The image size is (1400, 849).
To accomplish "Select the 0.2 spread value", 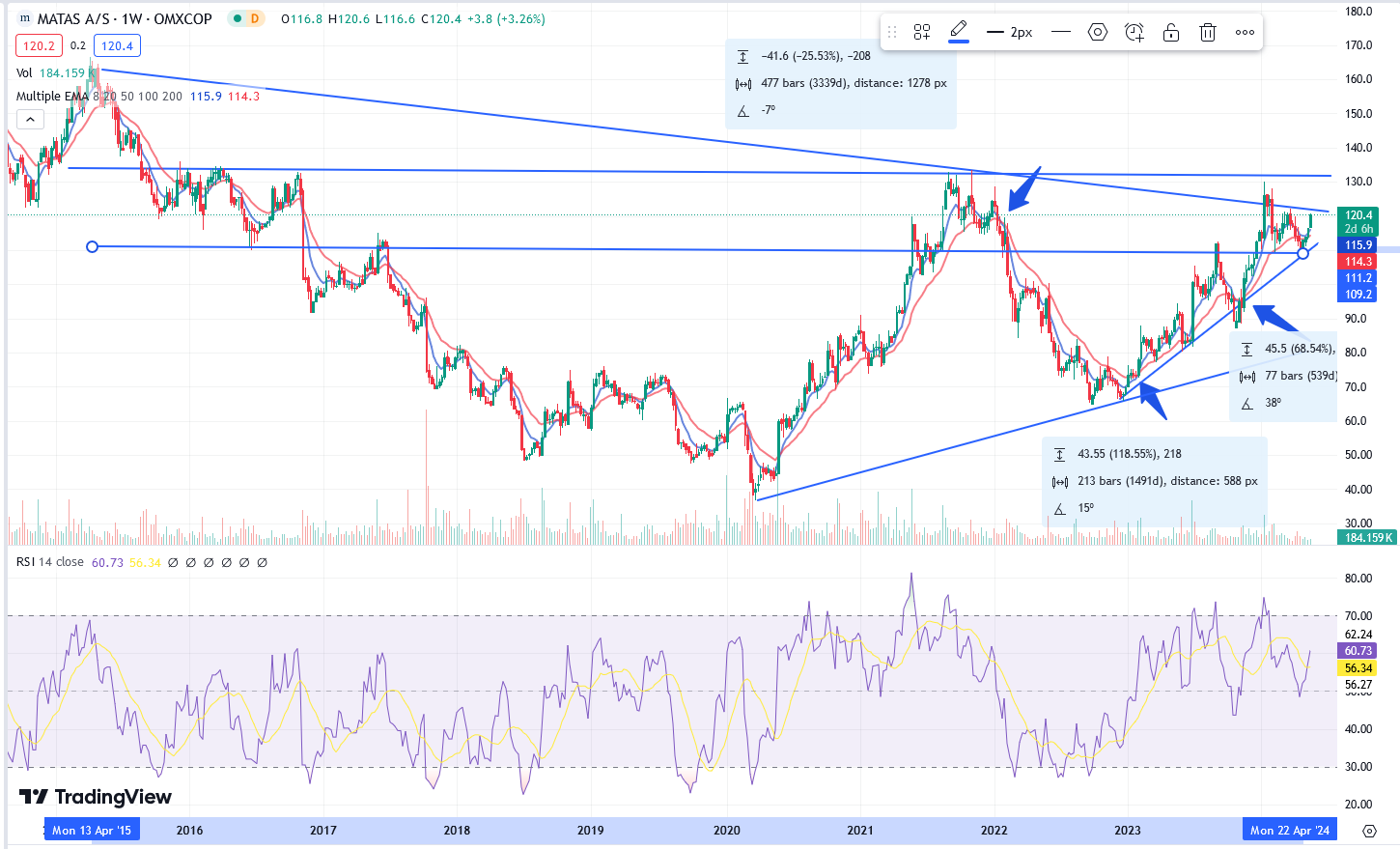I will pos(78,45).
